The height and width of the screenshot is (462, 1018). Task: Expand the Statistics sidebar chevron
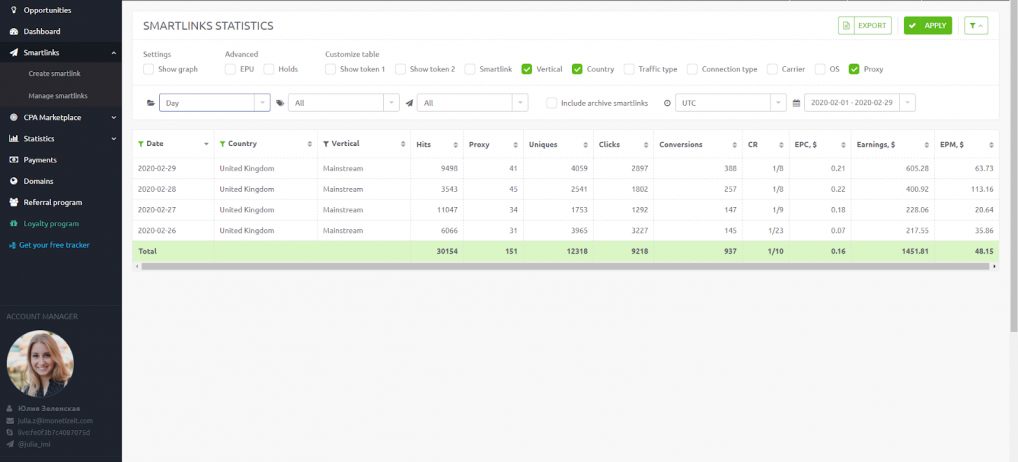pyautogui.click(x=114, y=139)
